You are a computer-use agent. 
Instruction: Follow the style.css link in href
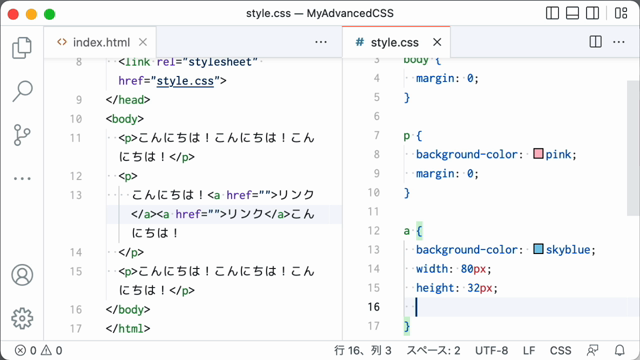point(185,81)
